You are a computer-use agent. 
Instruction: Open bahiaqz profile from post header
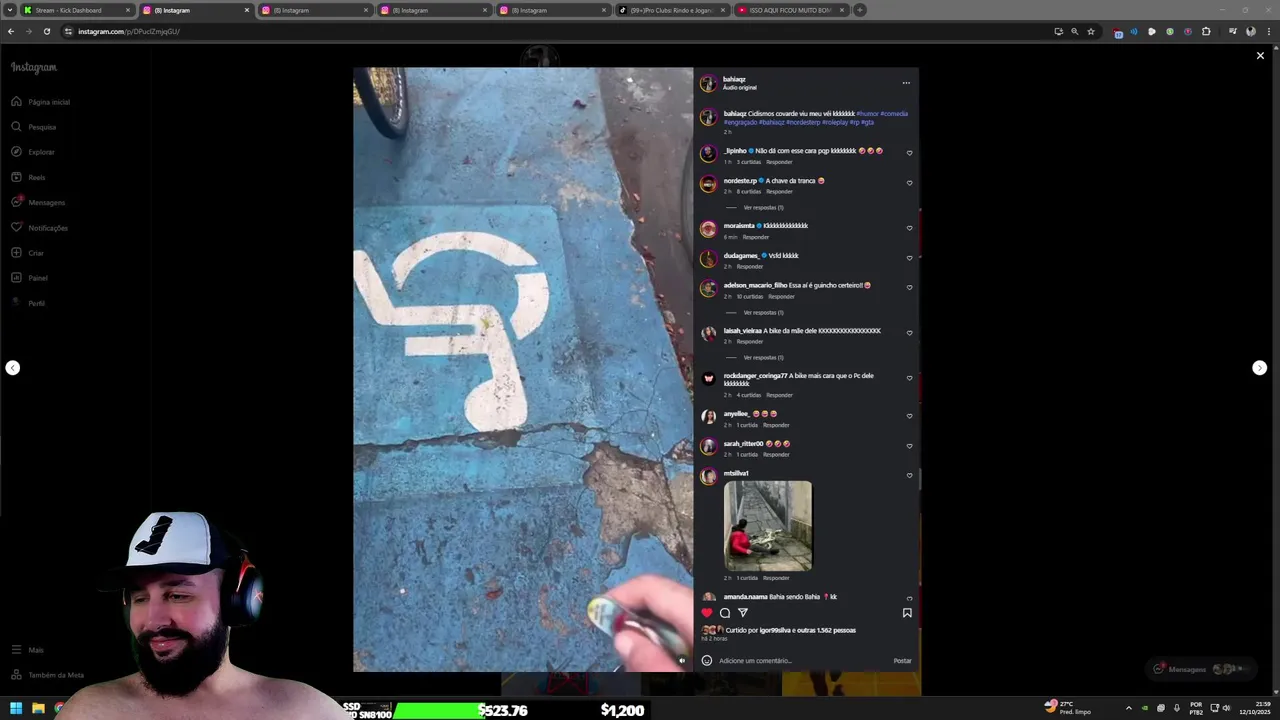(734, 79)
